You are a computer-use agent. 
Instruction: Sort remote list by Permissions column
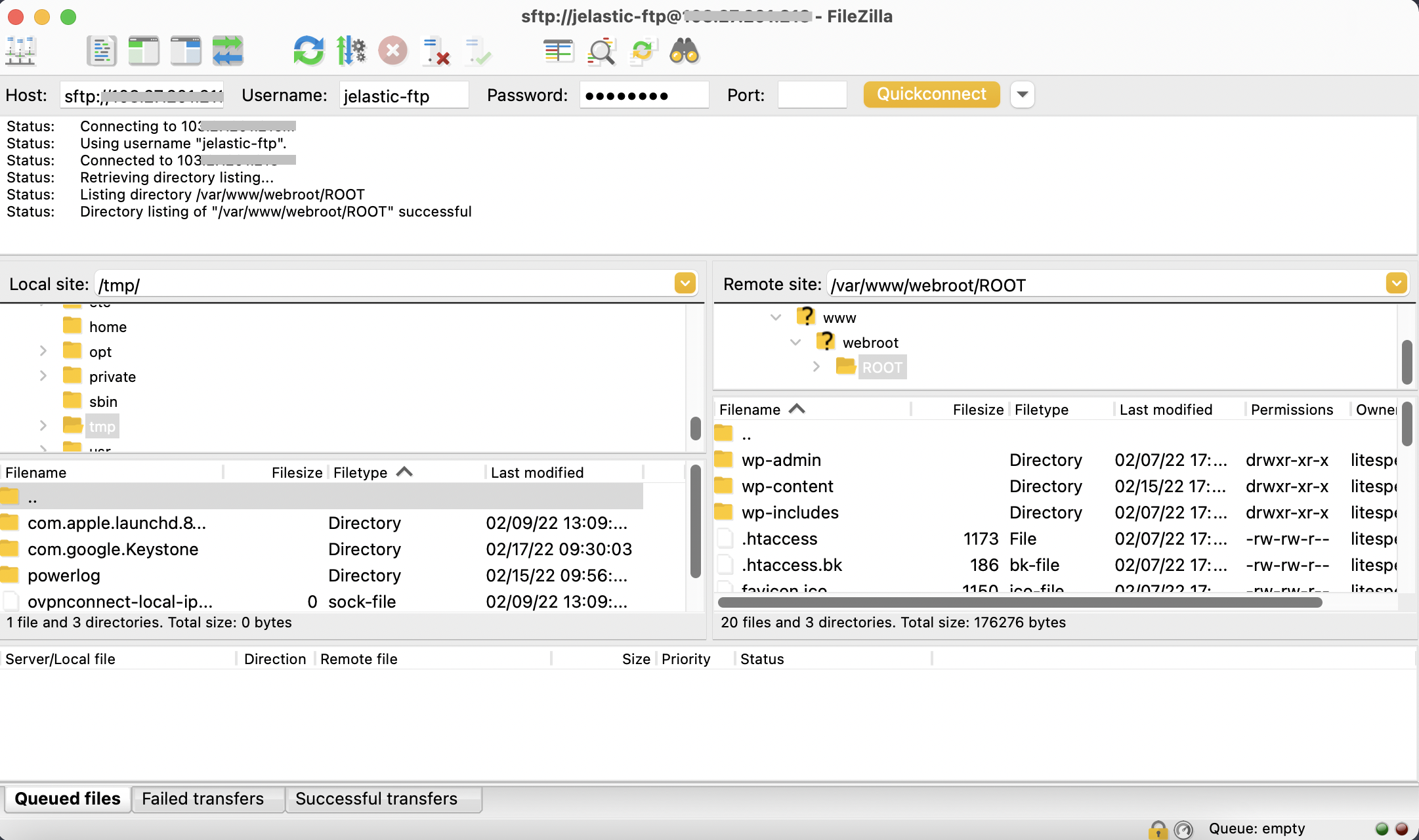tap(1298, 409)
